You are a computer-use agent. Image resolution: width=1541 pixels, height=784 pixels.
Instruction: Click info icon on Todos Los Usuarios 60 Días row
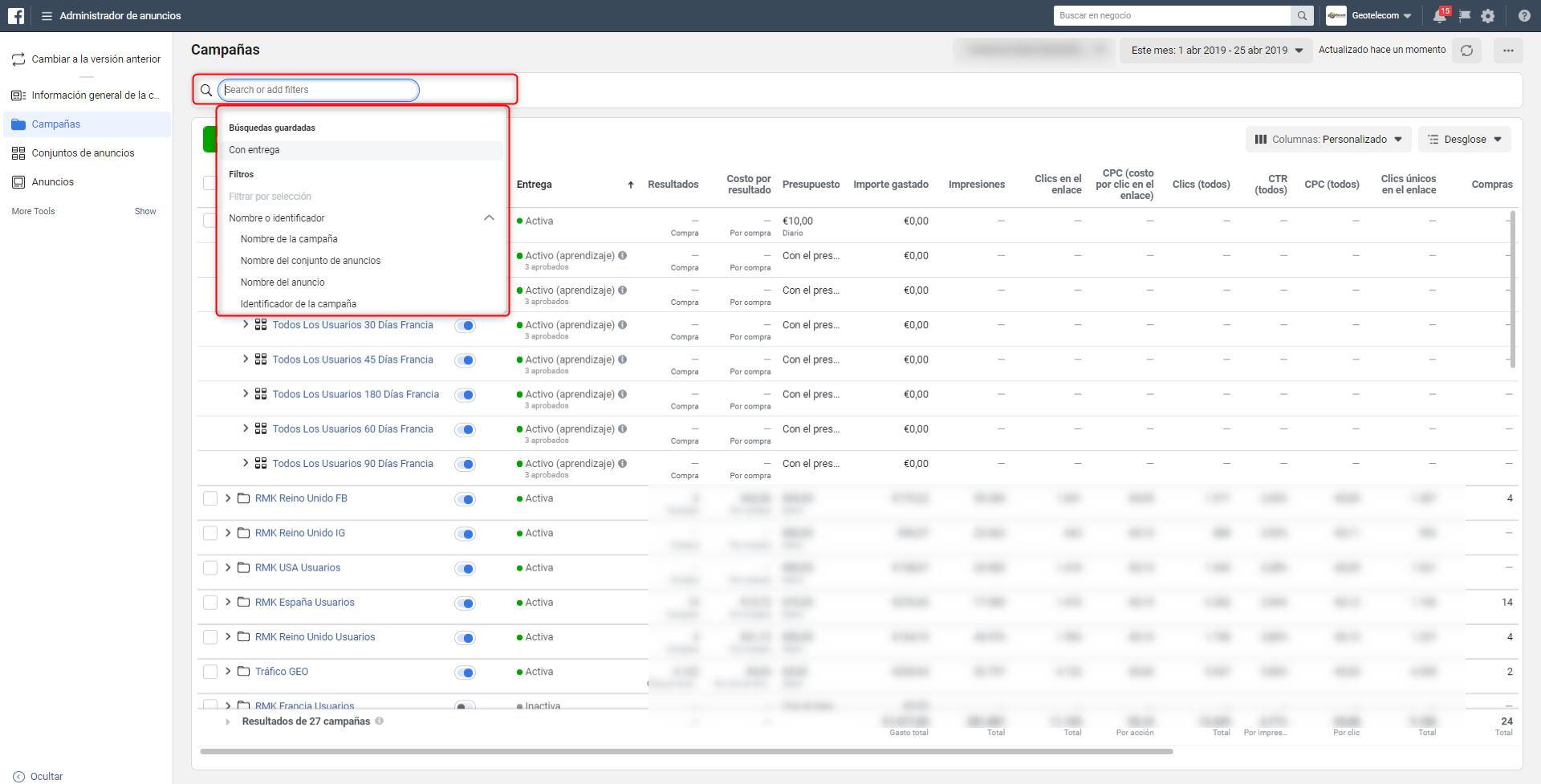pyautogui.click(x=623, y=429)
